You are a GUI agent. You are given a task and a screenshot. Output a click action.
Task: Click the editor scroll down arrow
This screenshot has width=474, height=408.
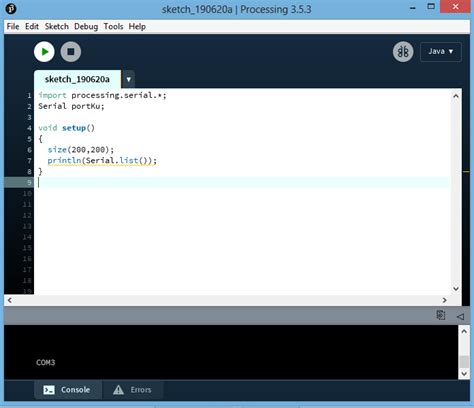coord(456,289)
